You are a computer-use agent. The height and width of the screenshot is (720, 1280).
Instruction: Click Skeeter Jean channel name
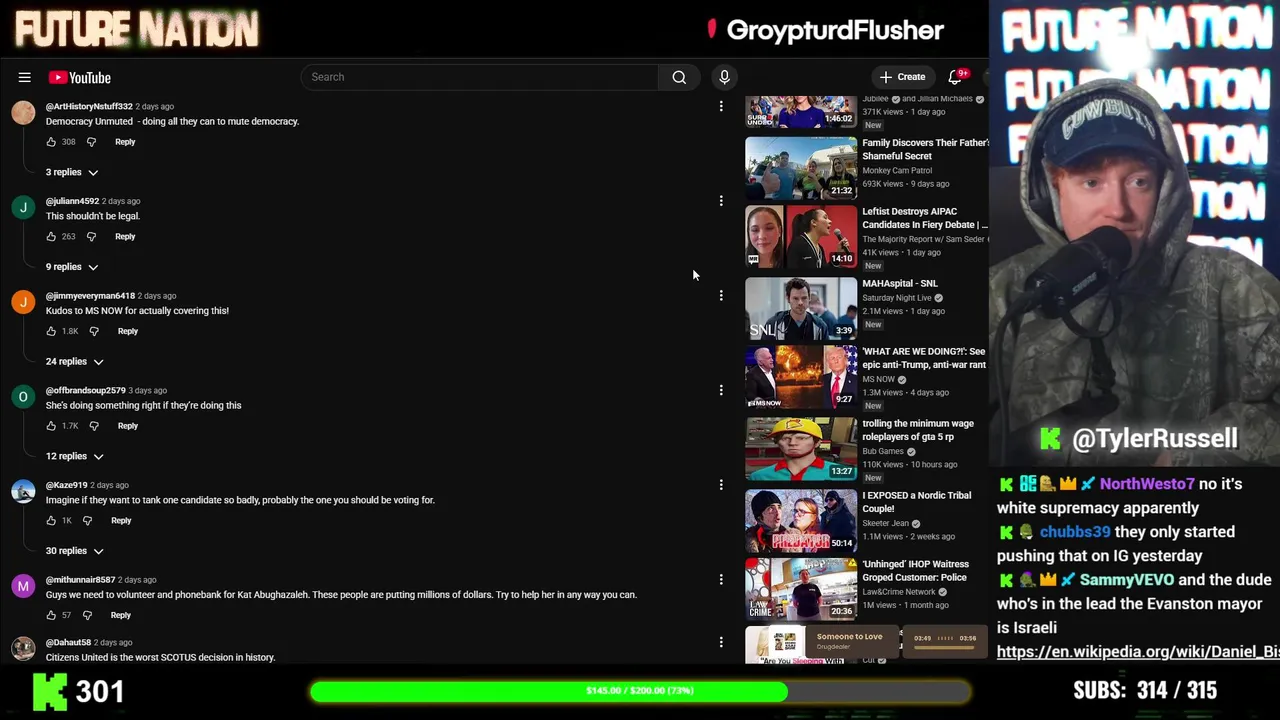coord(886,523)
